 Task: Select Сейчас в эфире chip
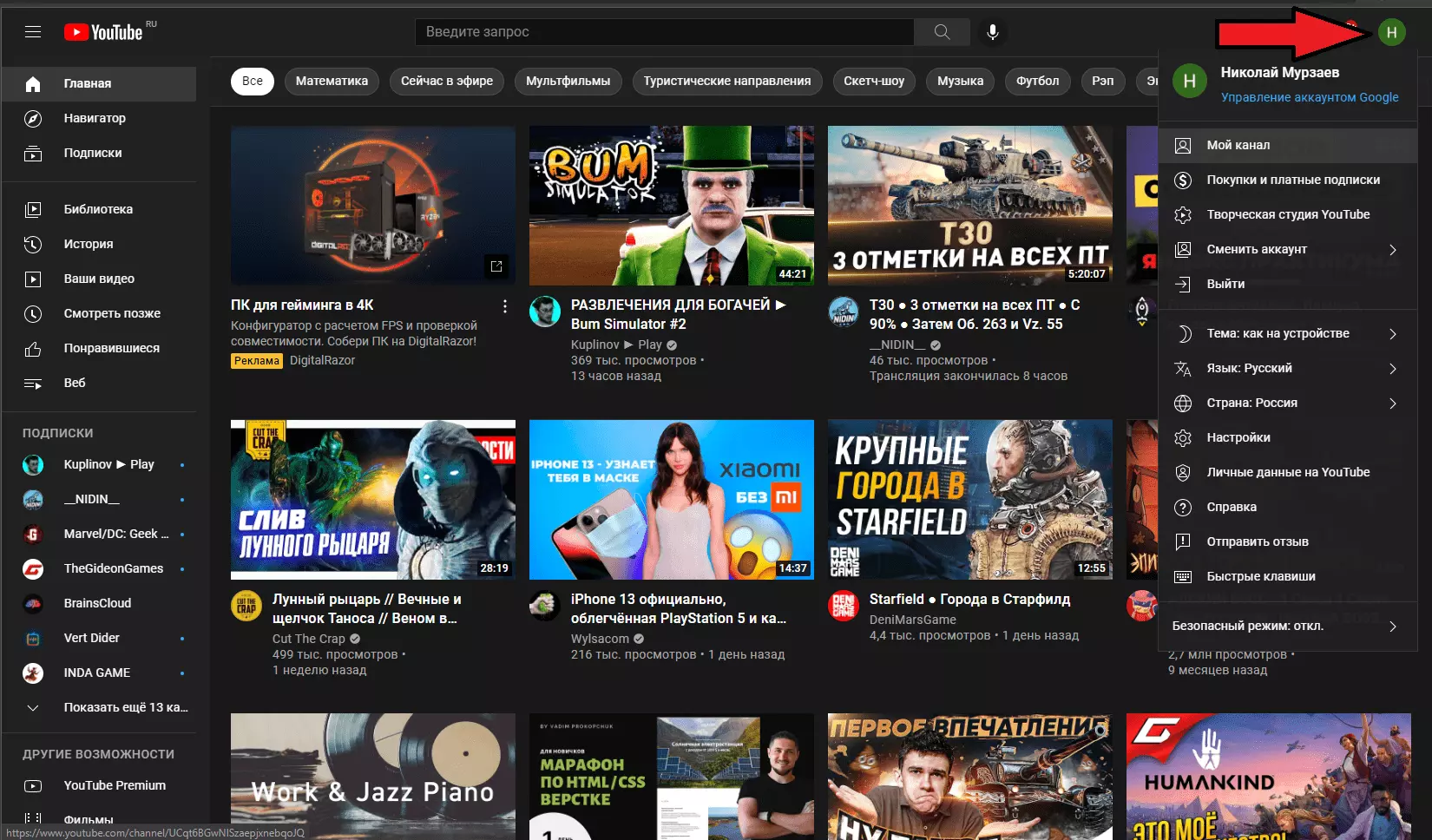tap(447, 81)
